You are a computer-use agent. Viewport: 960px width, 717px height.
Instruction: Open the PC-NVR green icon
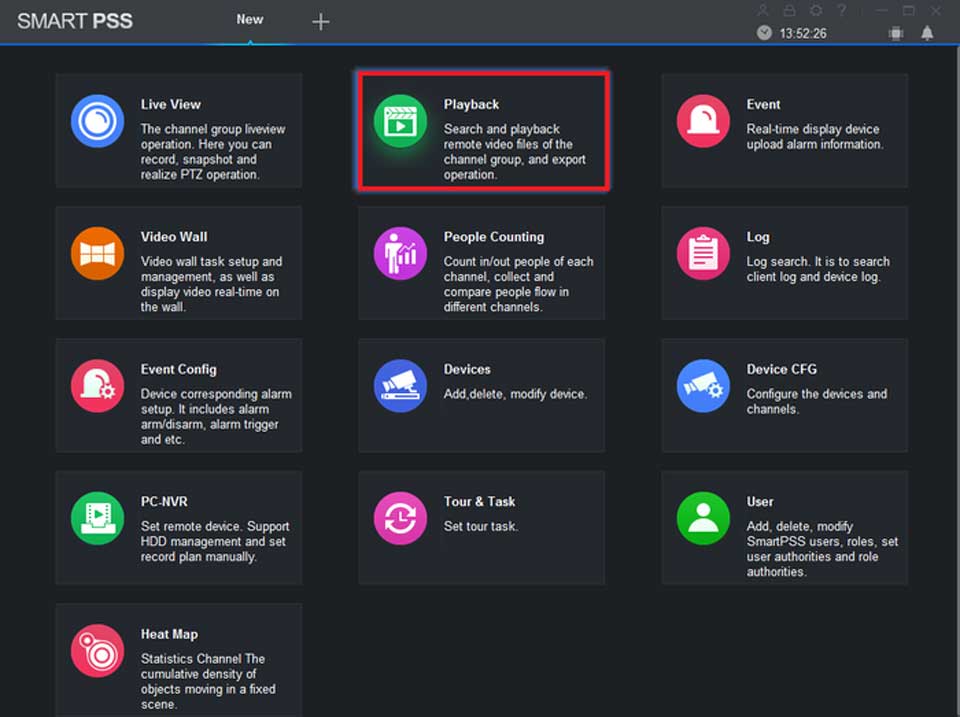(97, 518)
